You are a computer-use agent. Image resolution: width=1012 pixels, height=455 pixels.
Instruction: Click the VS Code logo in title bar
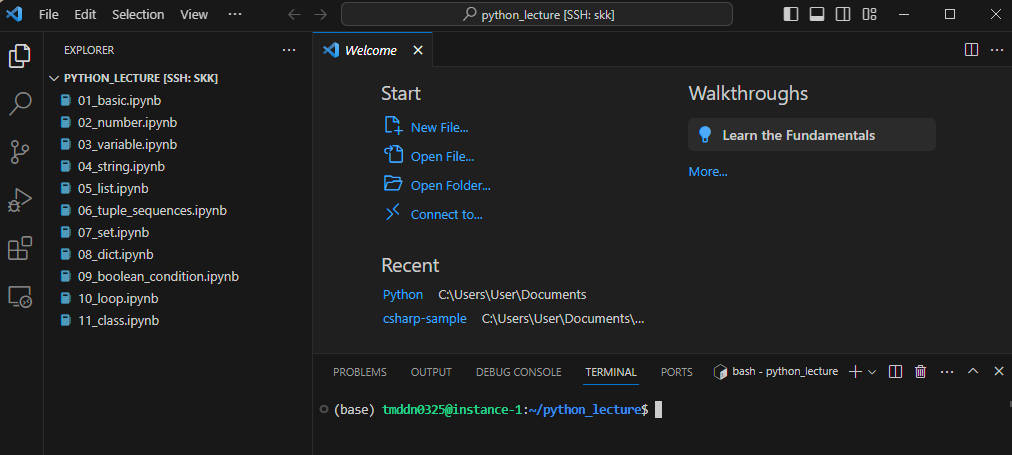coord(14,14)
